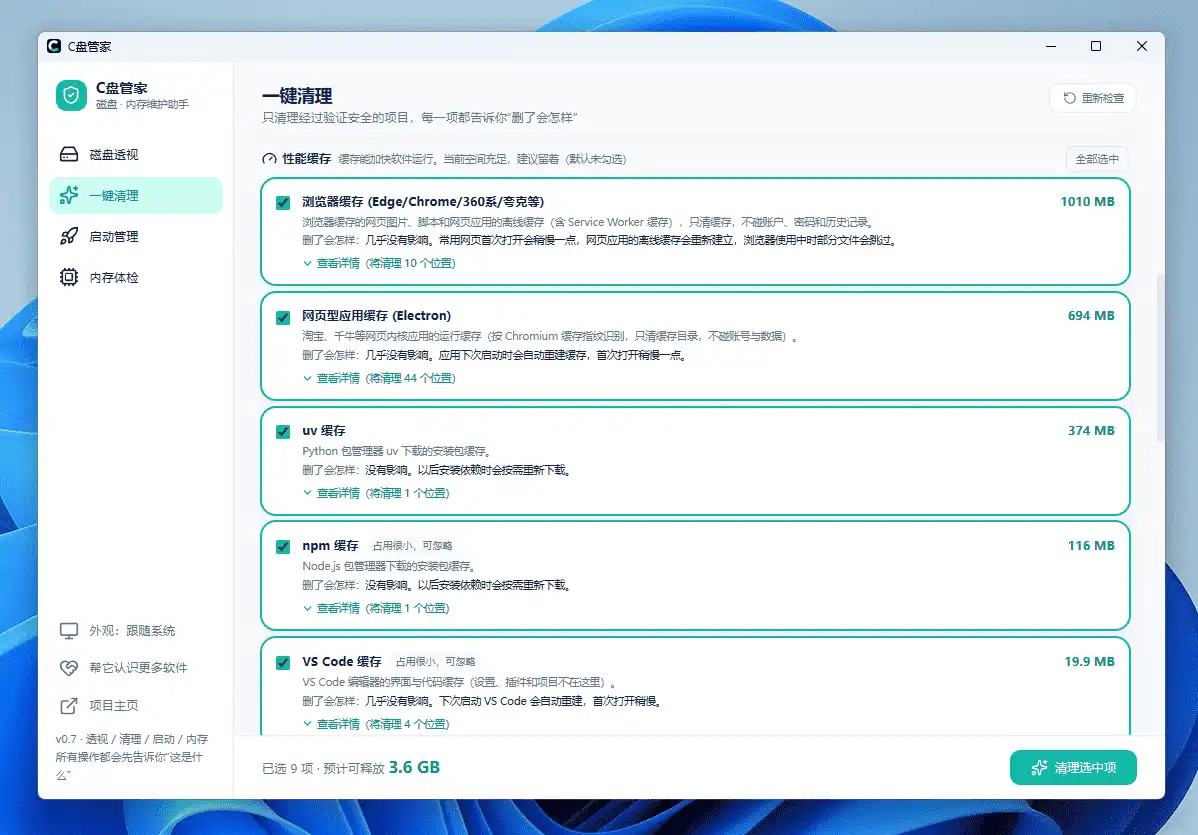
Task: Click the 一键清理 sparkle icon in sidebar
Action: pyautogui.click(x=69, y=196)
